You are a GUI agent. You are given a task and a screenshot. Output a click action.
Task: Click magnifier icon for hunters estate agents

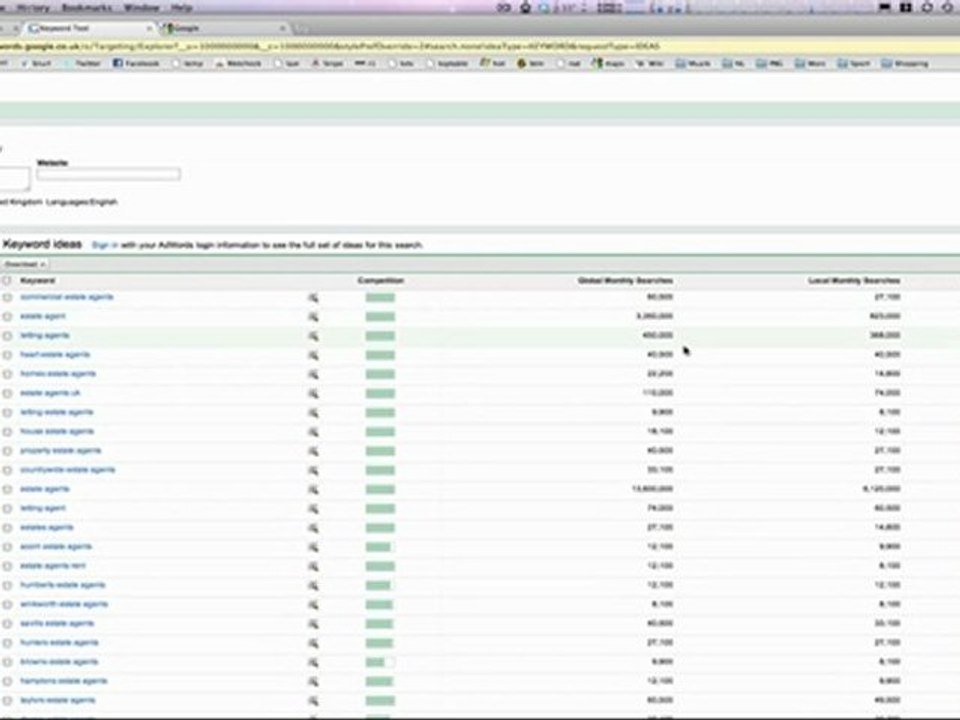pyautogui.click(x=313, y=643)
